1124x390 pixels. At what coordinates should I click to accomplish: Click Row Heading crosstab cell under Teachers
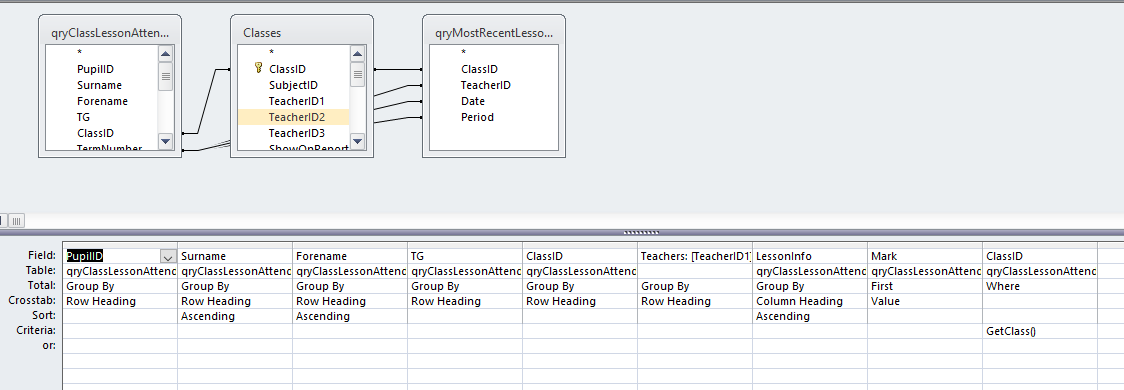[695, 301]
